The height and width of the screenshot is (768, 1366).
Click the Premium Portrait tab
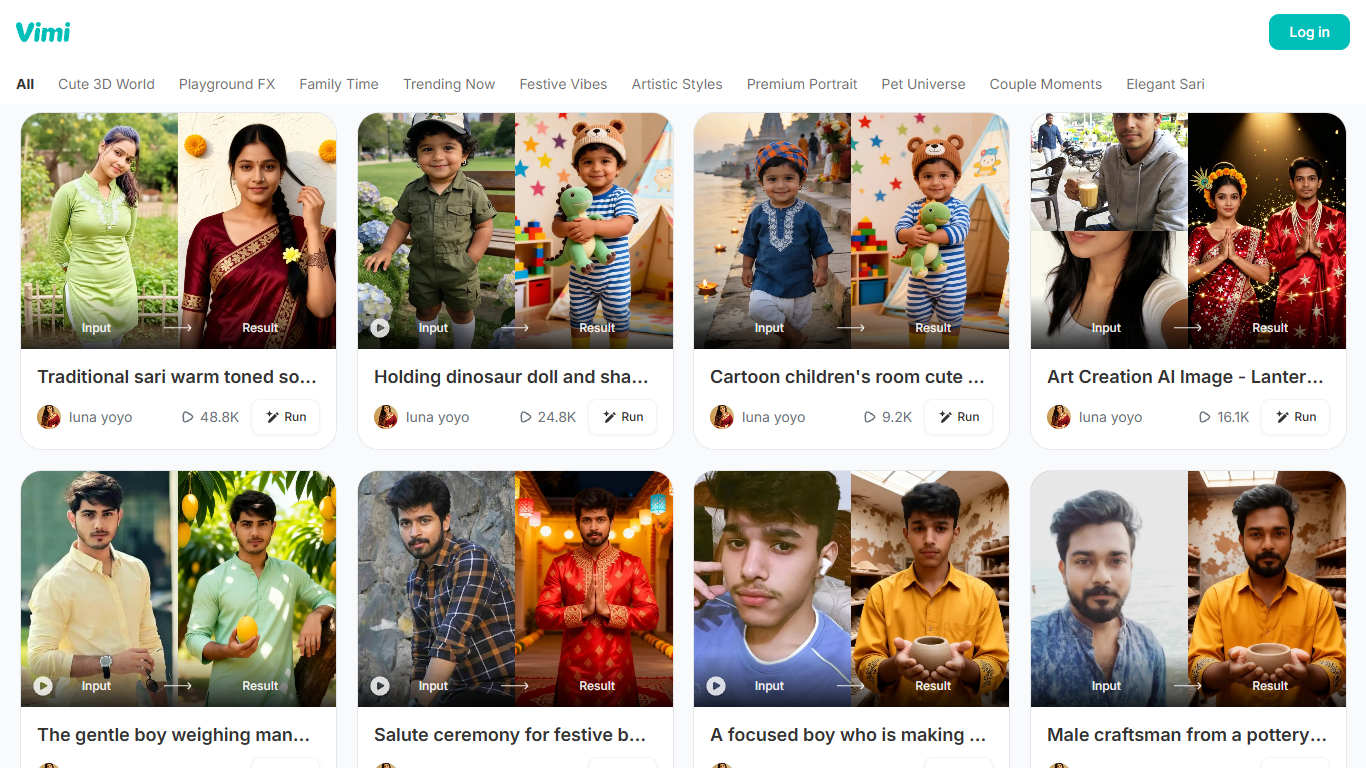tap(802, 84)
